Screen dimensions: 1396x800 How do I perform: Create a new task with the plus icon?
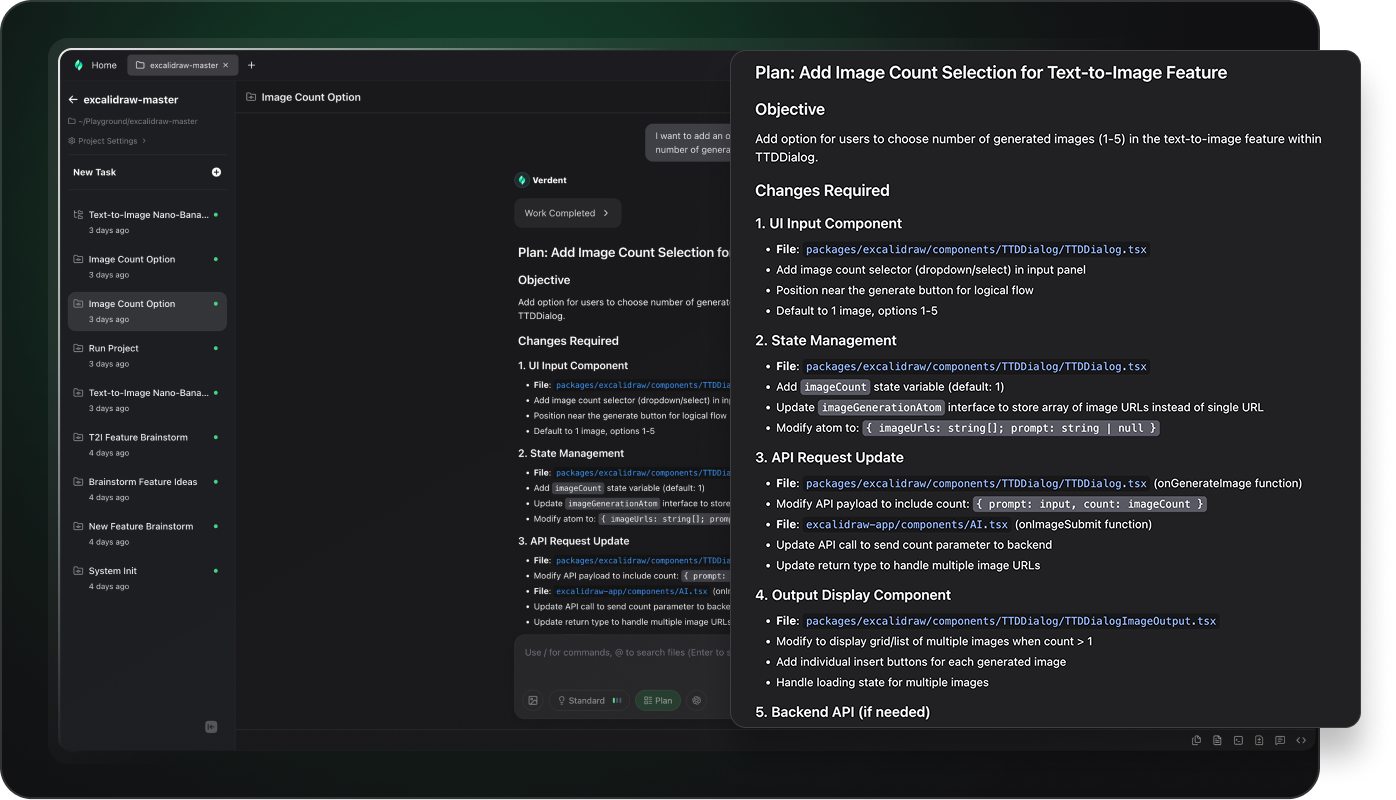(x=216, y=172)
